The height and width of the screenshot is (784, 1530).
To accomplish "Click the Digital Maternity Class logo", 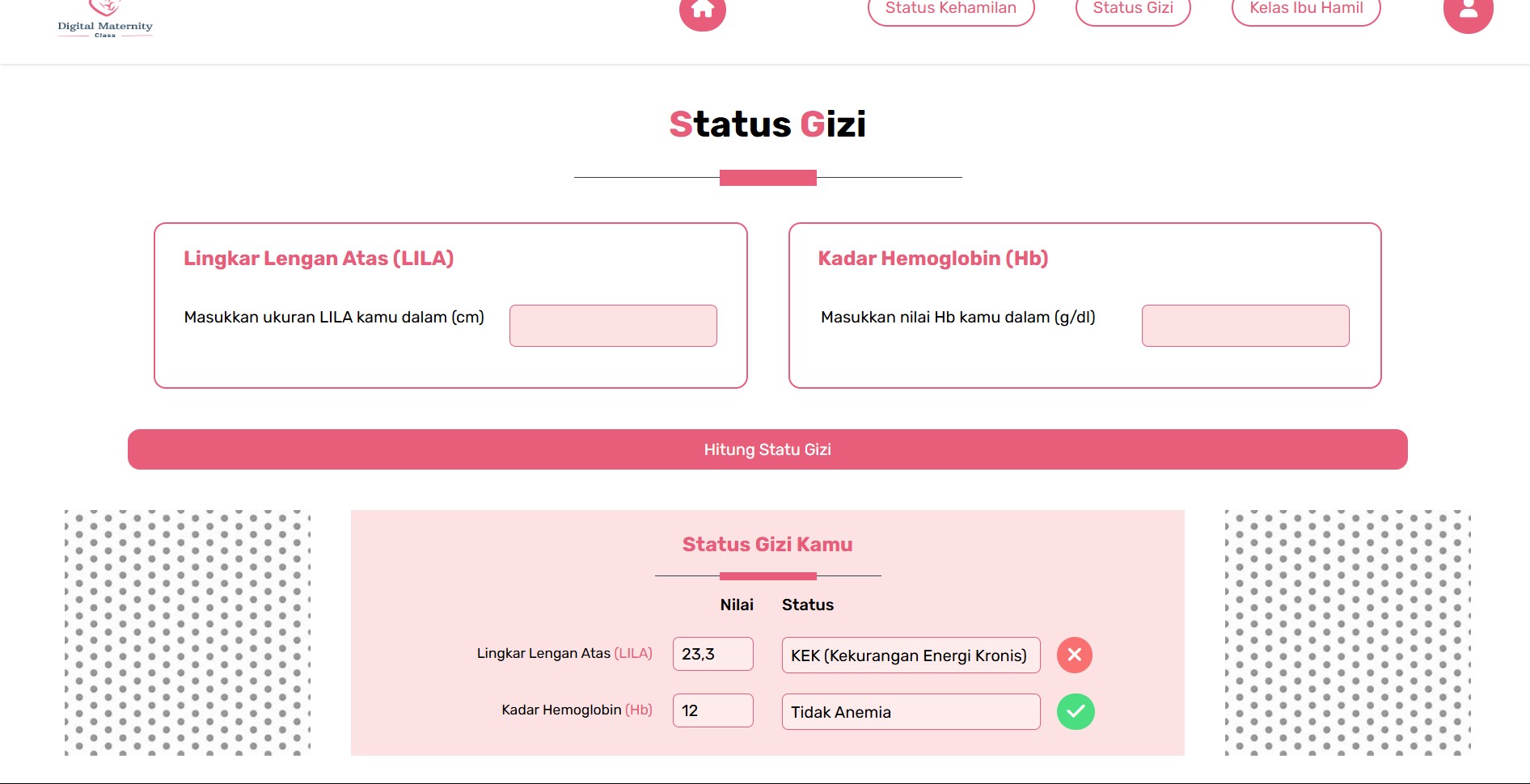I will pos(105,19).
